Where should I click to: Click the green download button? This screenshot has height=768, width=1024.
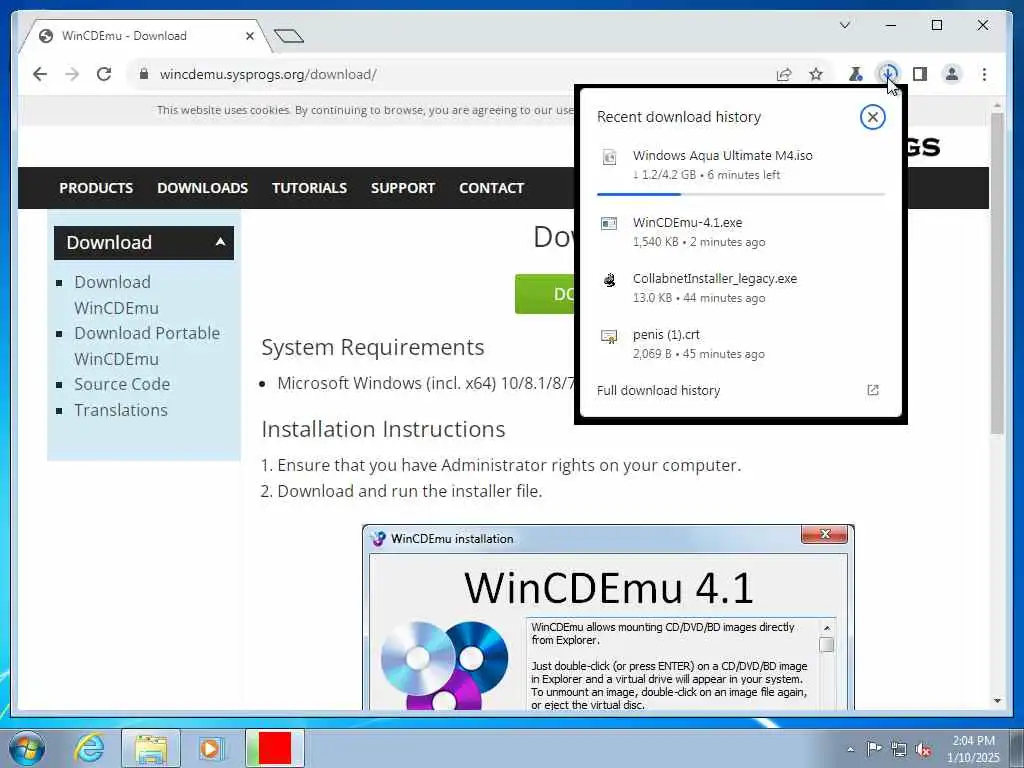point(545,294)
